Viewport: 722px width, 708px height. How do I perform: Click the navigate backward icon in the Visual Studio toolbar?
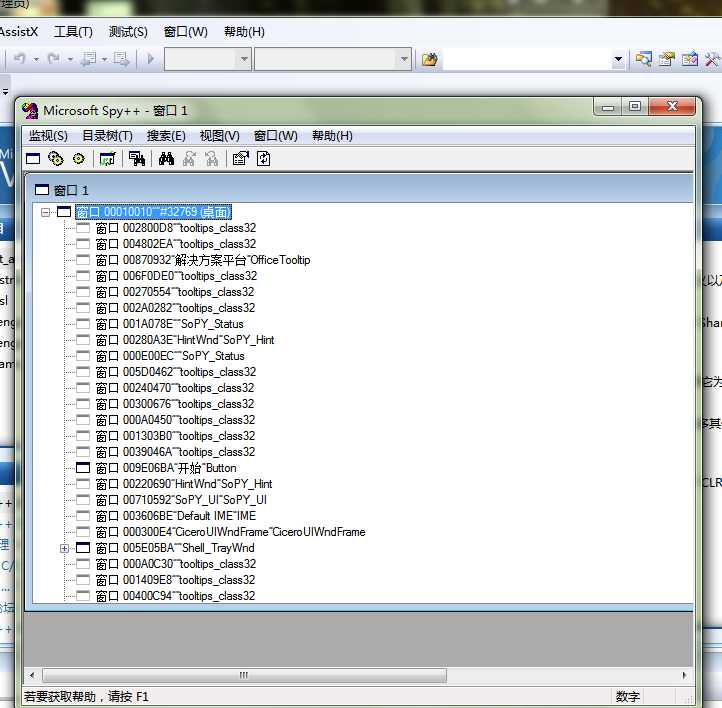coord(88,59)
